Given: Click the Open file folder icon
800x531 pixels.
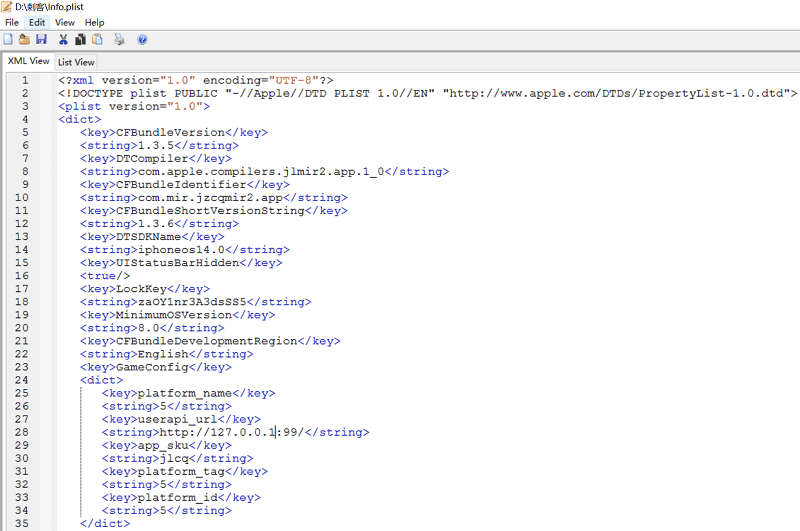Looking at the screenshot, I should tap(25, 40).
